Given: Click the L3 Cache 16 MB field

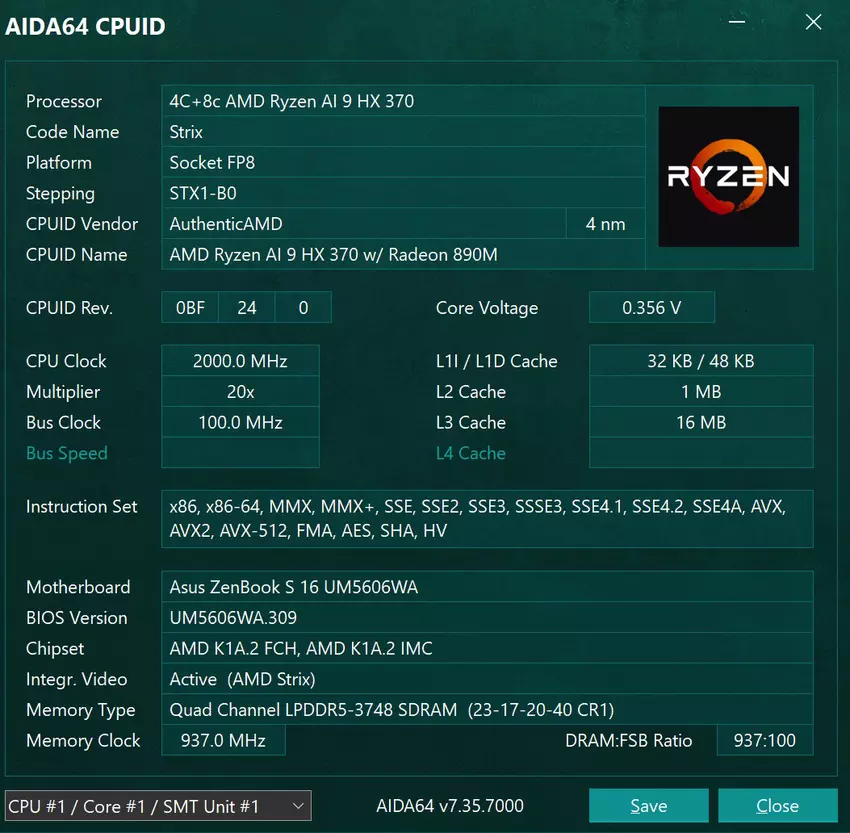Looking at the screenshot, I should click(701, 423).
